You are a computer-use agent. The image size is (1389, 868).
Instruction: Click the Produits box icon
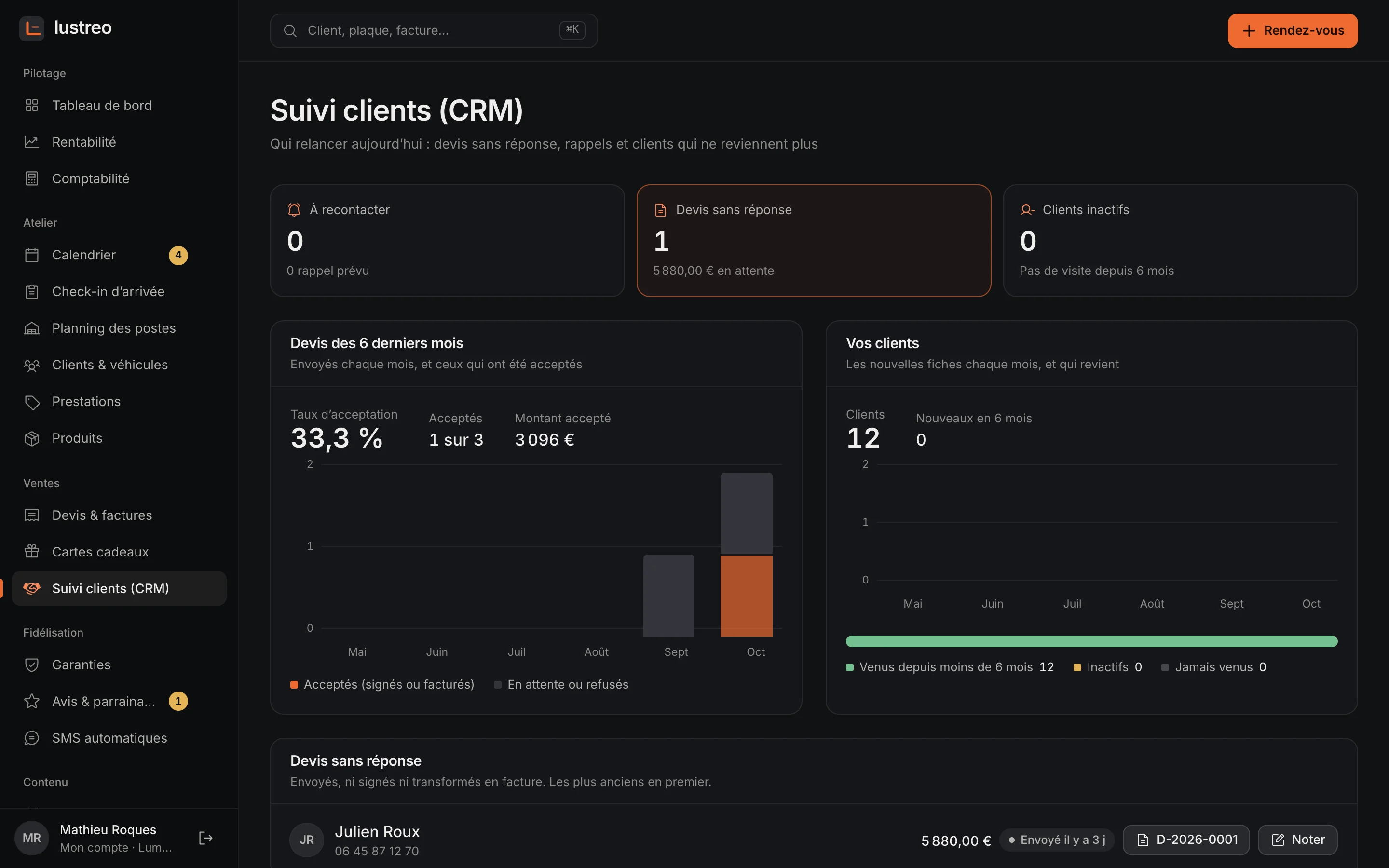click(x=31, y=439)
